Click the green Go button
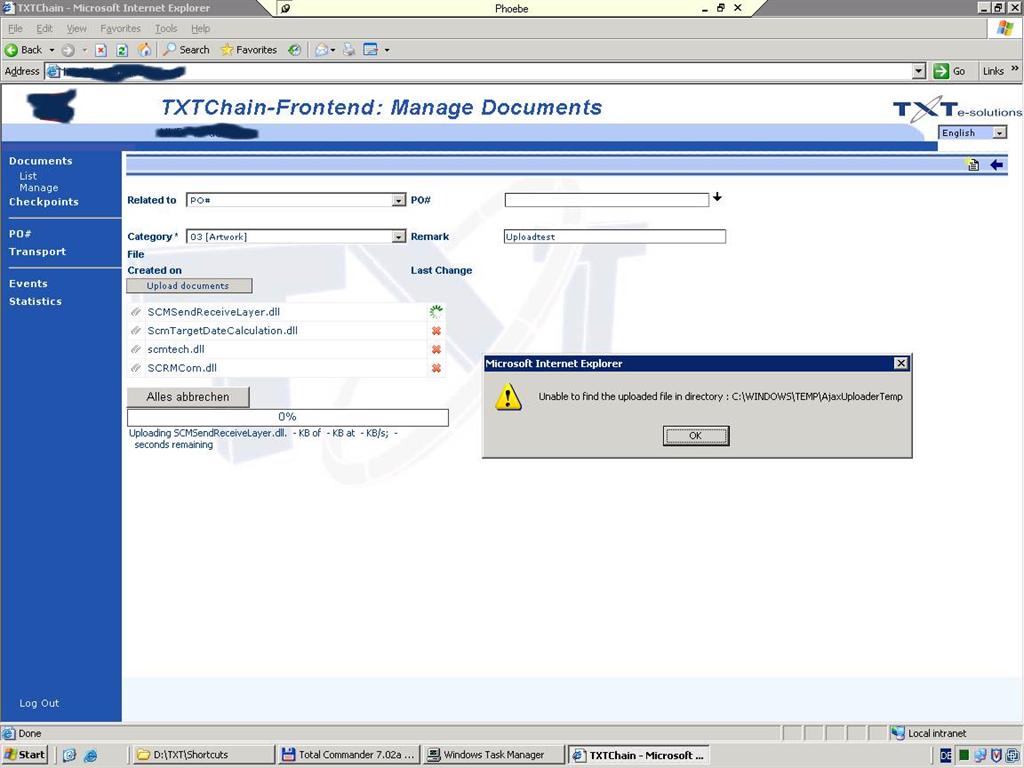The image size is (1024, 768). (x=950, y=71)
